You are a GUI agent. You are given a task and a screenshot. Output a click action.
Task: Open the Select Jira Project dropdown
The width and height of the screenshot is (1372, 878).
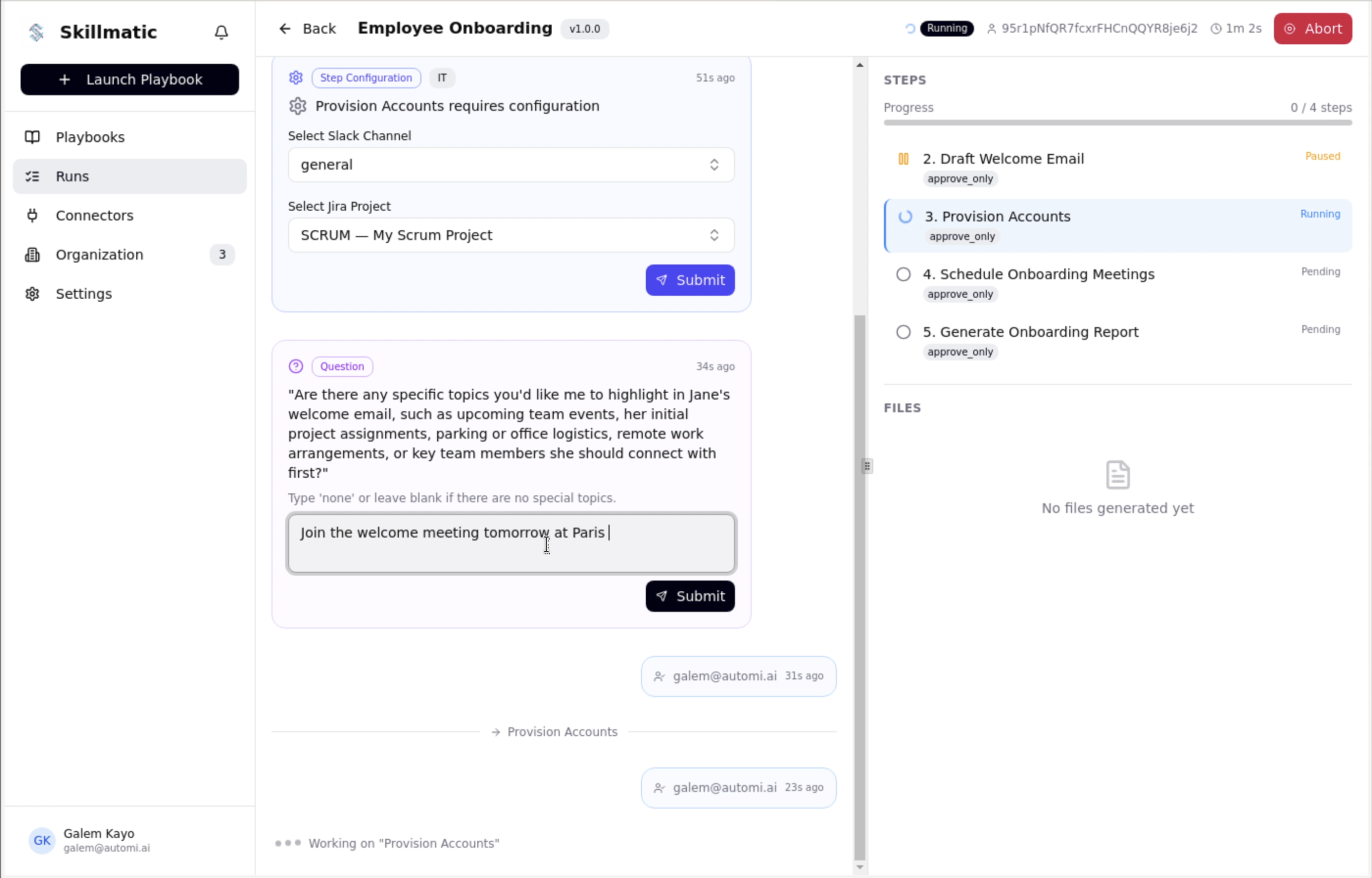click(510, 235)
